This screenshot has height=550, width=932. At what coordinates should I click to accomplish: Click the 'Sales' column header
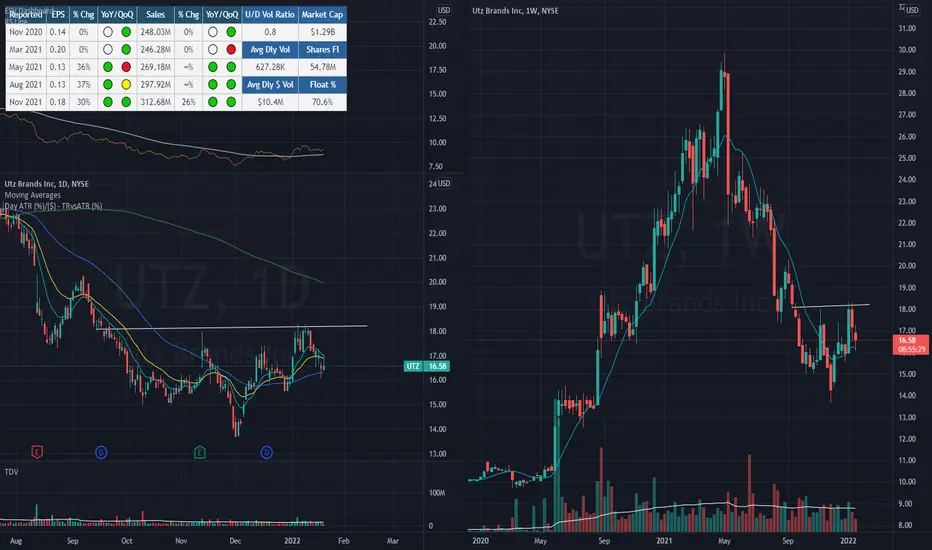tap(156, 14)
